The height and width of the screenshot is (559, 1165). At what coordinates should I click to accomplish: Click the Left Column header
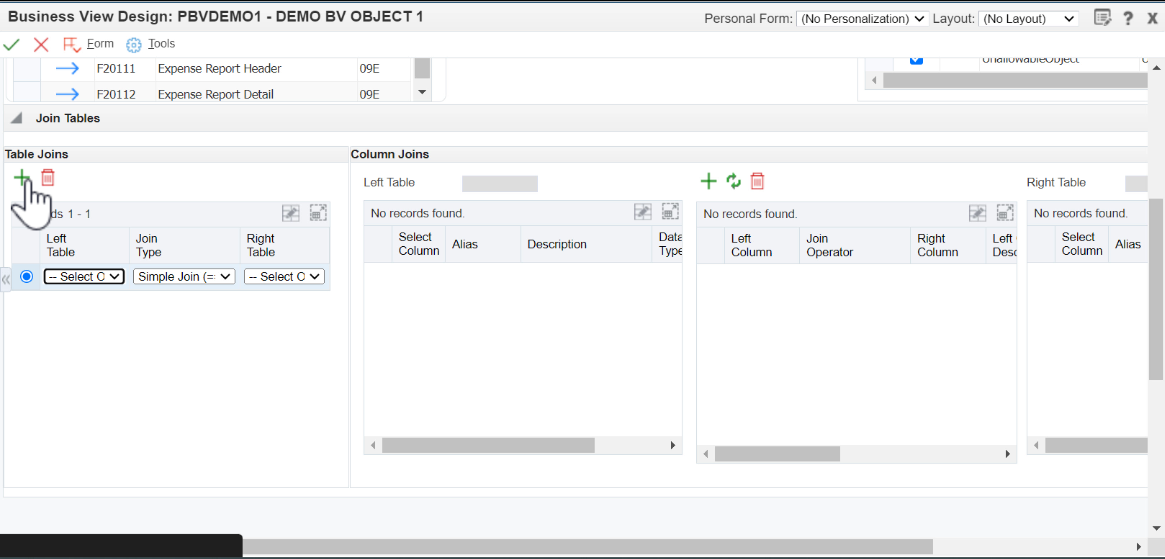click(762, 245)
